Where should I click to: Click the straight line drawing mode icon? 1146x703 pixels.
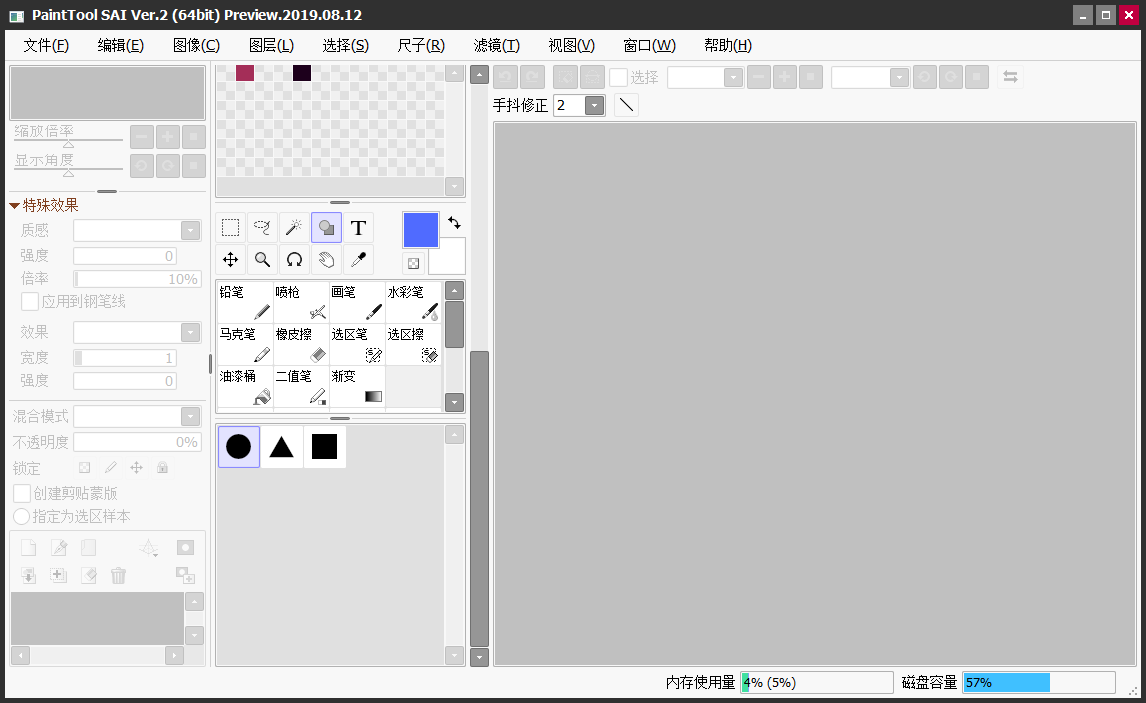pos(626,105)
